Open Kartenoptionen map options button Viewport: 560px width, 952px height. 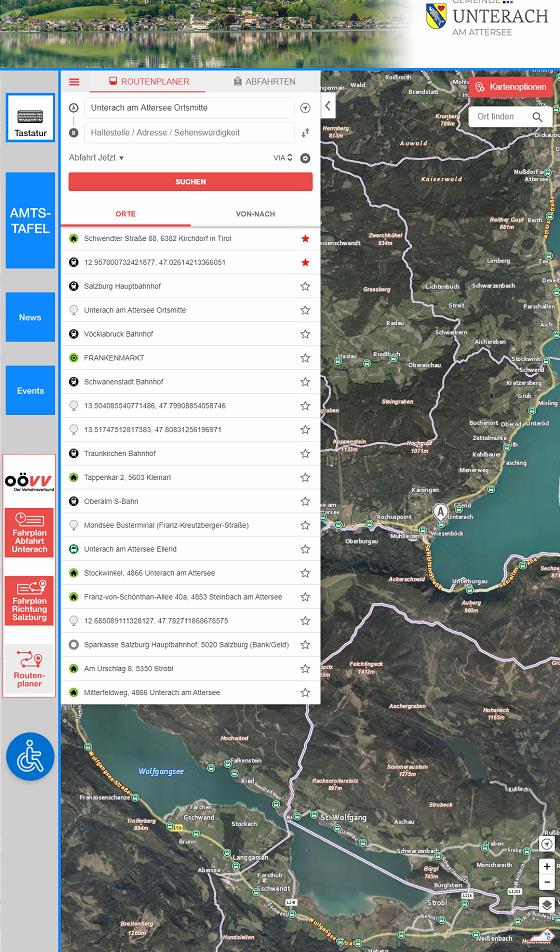511,87
